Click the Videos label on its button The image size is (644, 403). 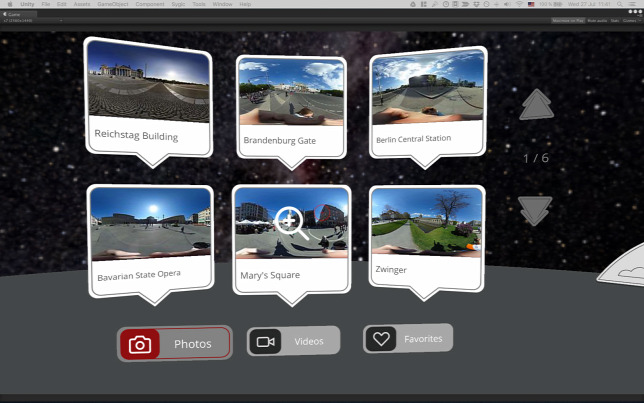[x=309, y=341]
